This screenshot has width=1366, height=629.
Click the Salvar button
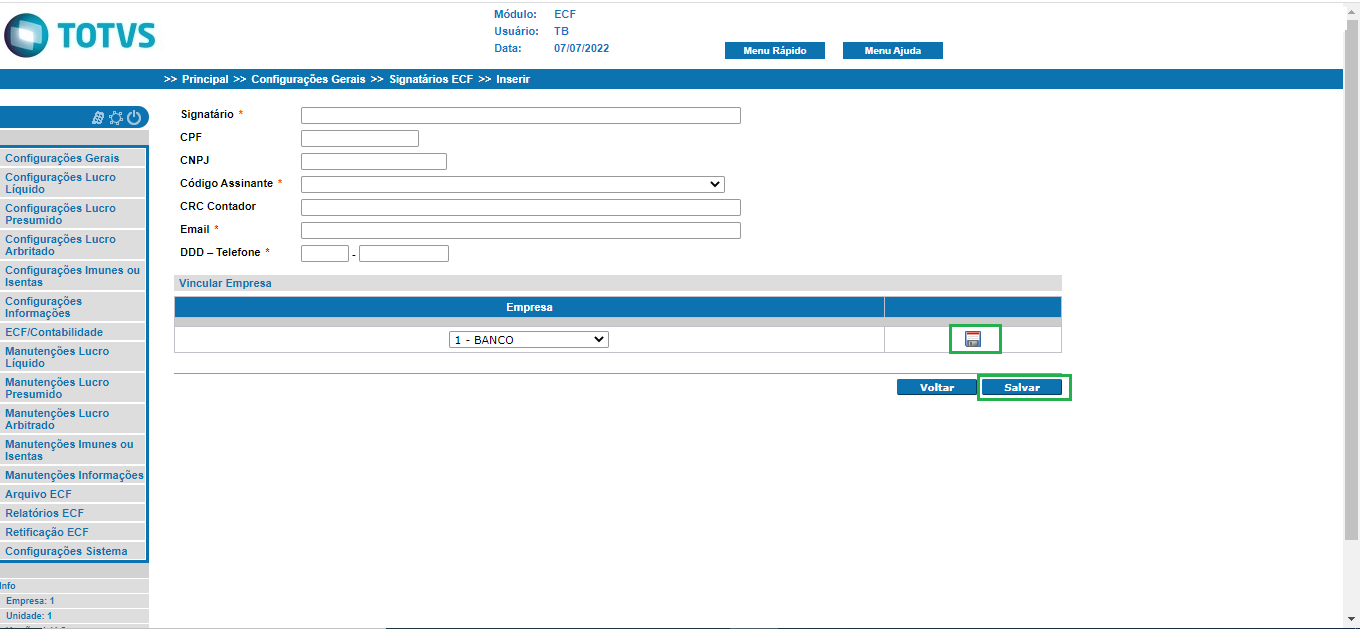[x=1022, y=387]
